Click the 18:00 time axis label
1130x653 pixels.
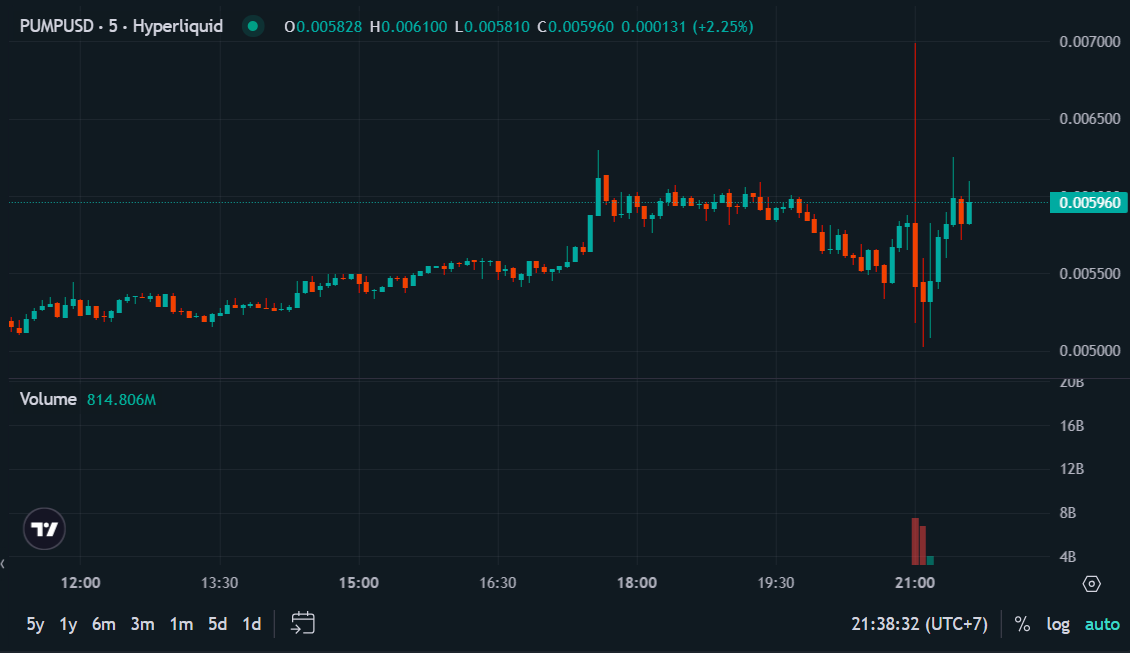pos(636,583)
